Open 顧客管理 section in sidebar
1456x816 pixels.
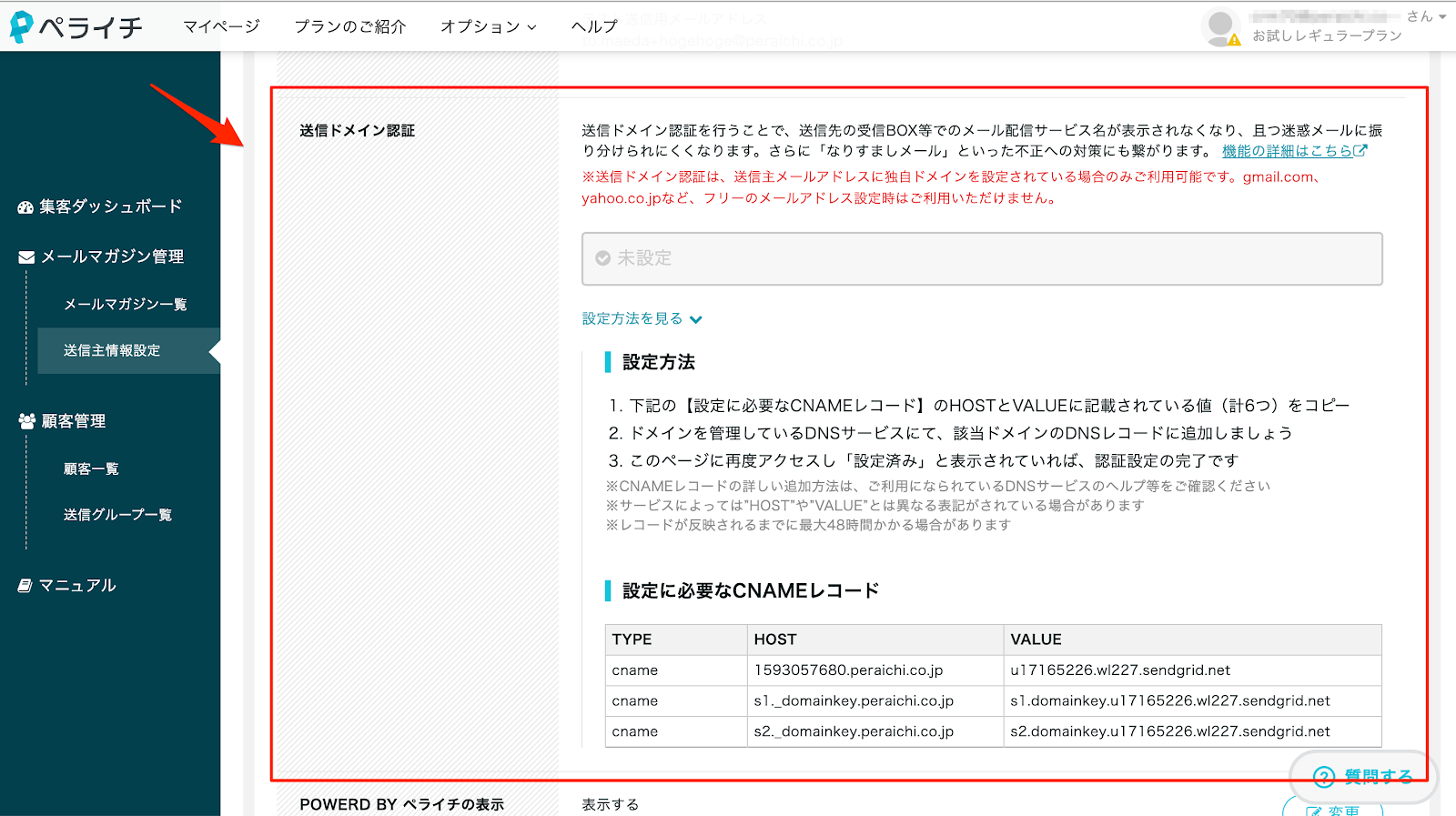click(74, 421)
